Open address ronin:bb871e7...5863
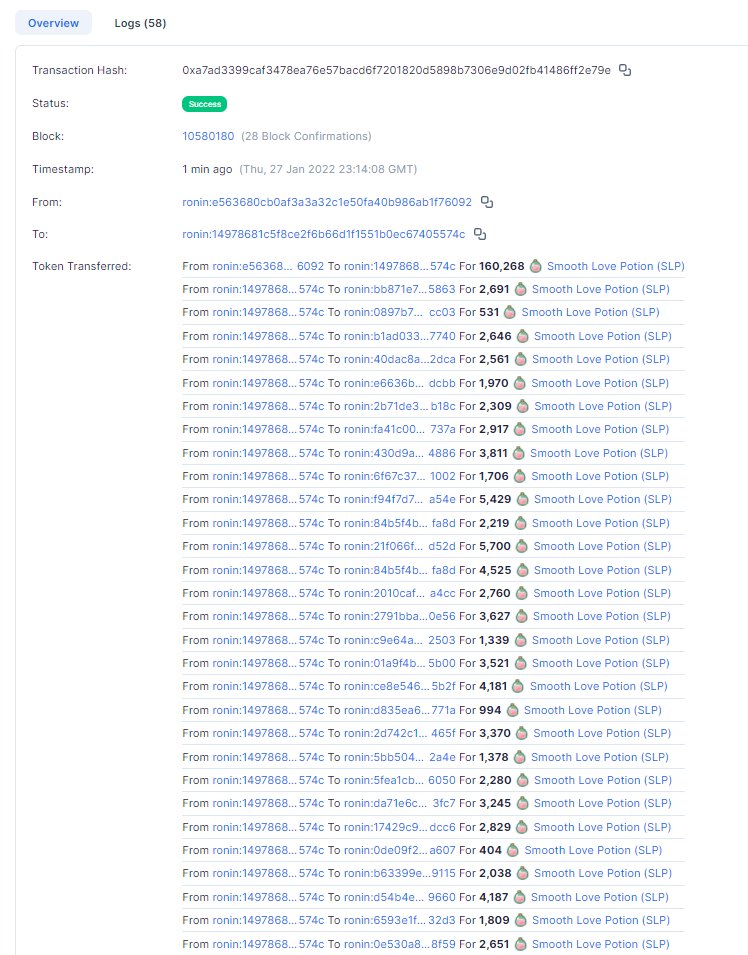The image size is (748, 955). 400,289
